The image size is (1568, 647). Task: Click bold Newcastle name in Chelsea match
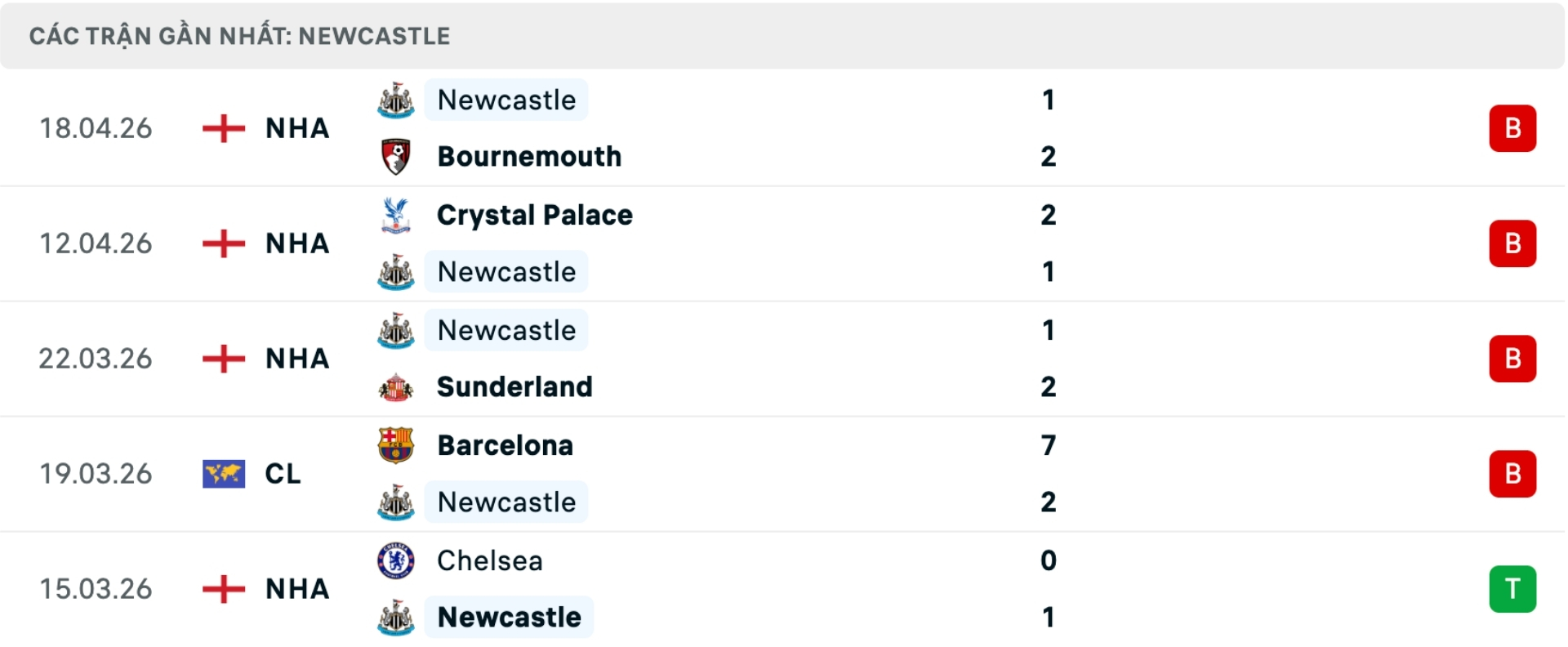pos(509,617)
